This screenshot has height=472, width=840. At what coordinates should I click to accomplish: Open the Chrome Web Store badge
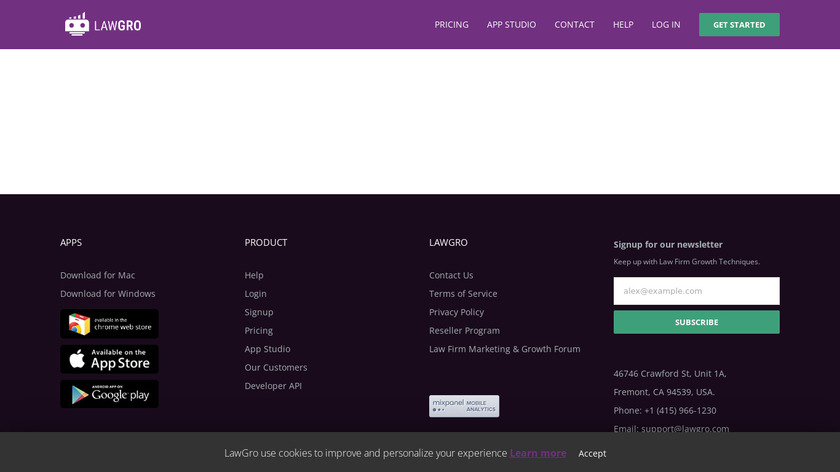(109, 324)
